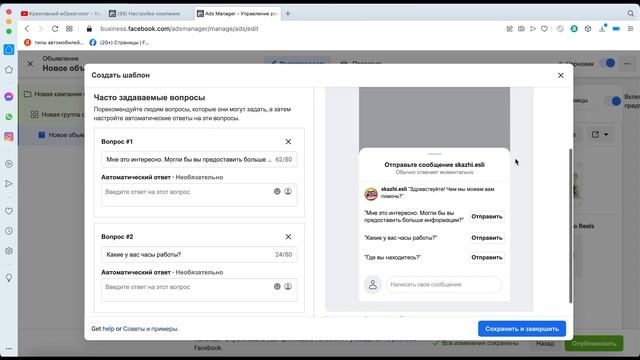Click the snapshot camera icon in the toolbar
The image size is (640, 360).
521,29
